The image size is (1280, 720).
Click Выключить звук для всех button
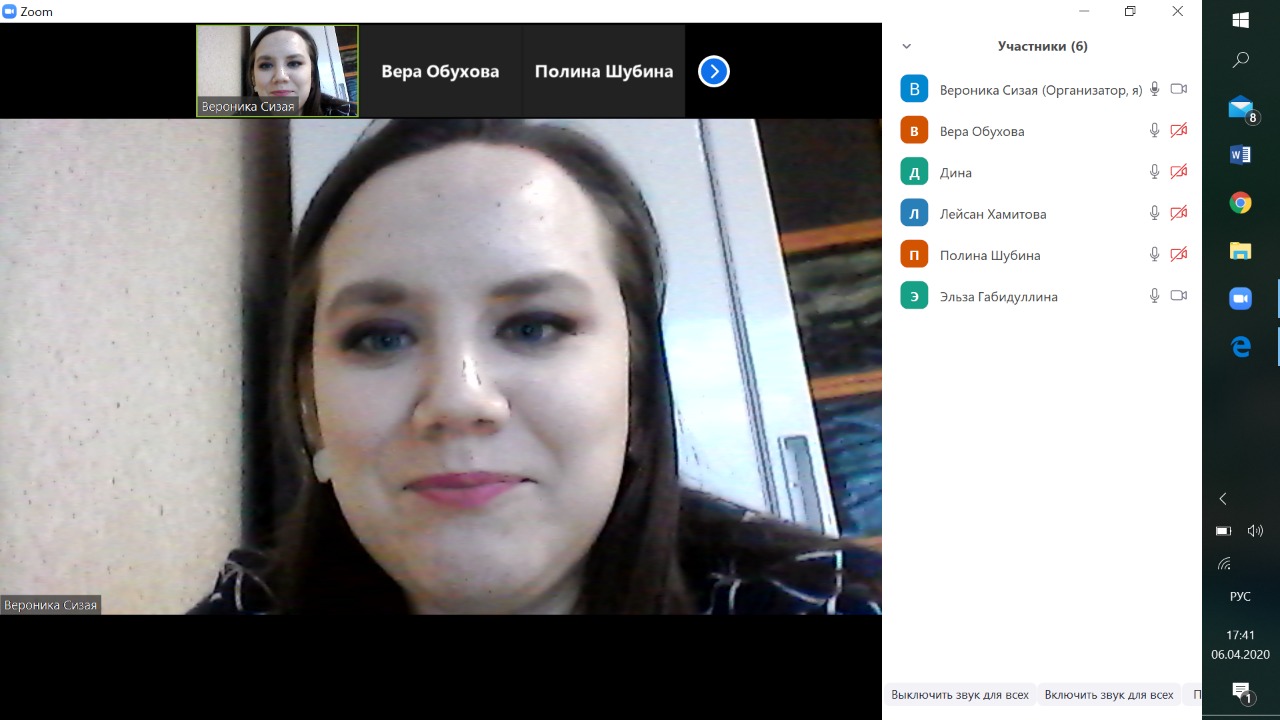959,694
